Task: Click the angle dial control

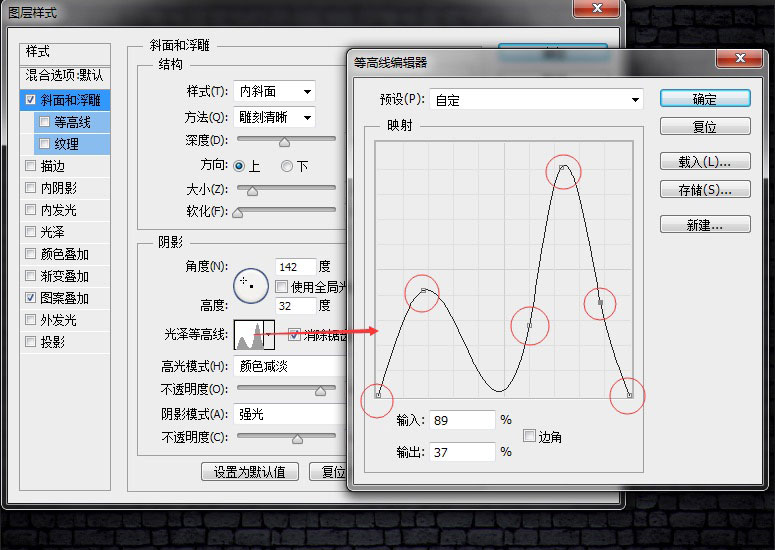Action: pyautogui.click(x=251, y=286)
